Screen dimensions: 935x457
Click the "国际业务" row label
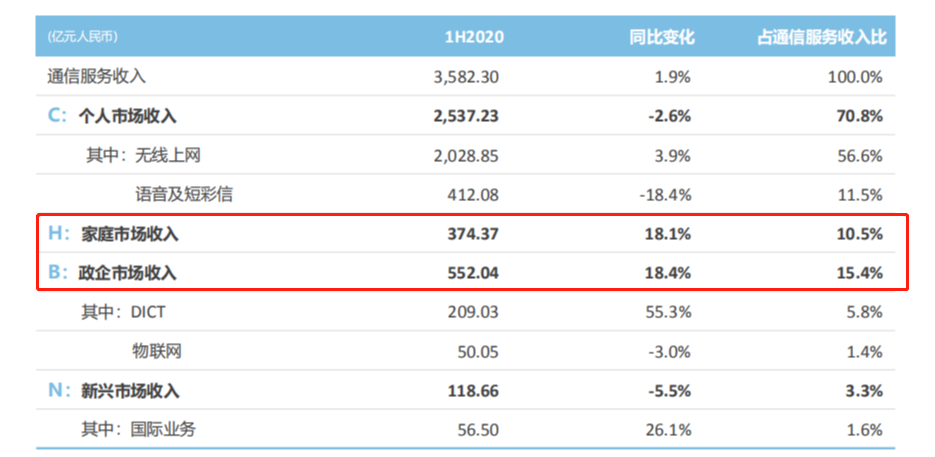[164, 430]
